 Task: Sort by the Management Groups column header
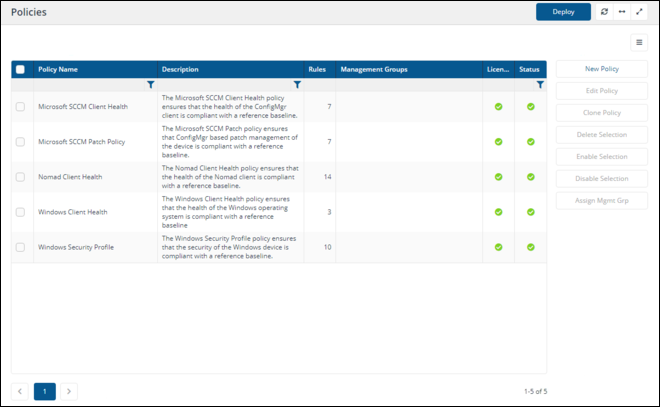tap(374, 70)
